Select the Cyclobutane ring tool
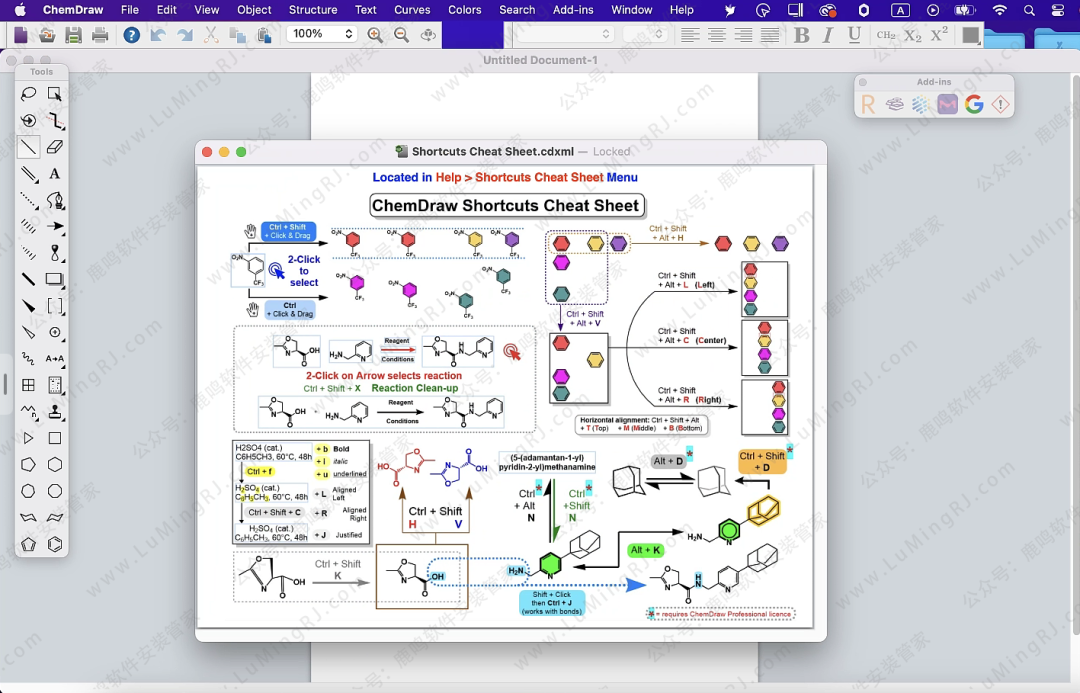The height and width of the screenshot is (693, 1080). pos(54,438)
